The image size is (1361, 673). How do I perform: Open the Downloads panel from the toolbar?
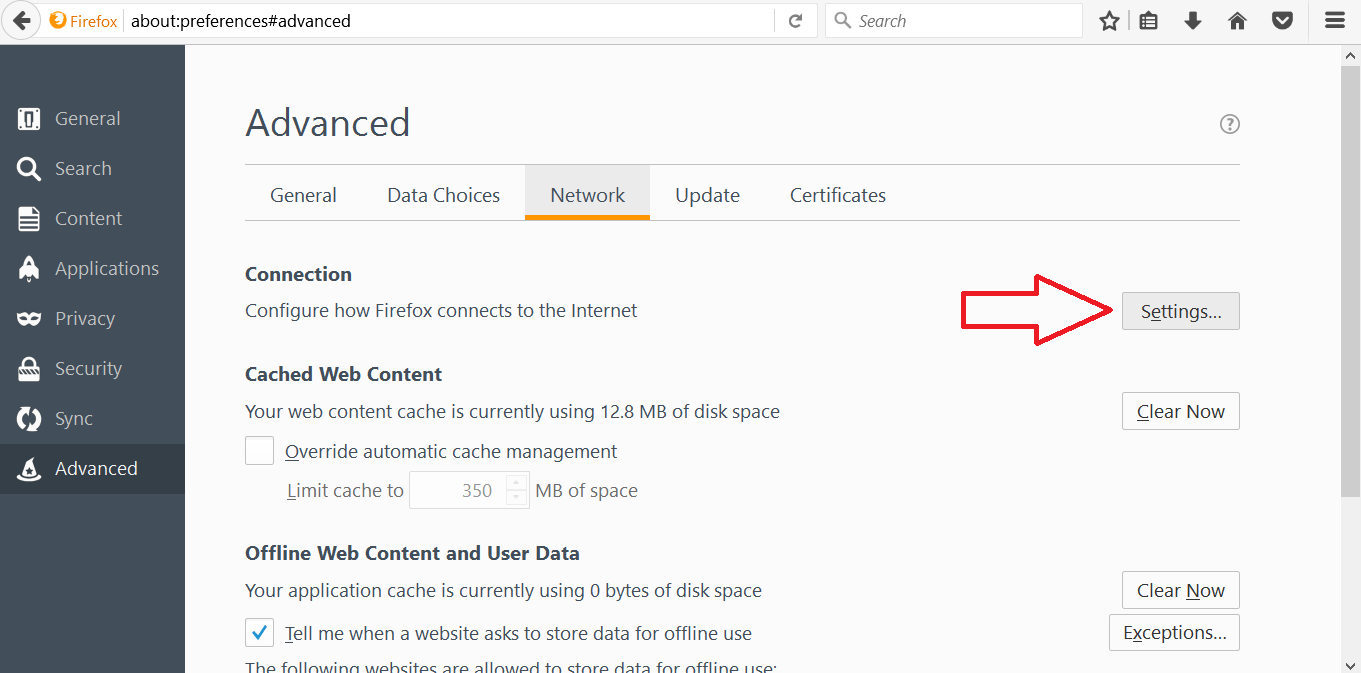(x=1192, y=20)
